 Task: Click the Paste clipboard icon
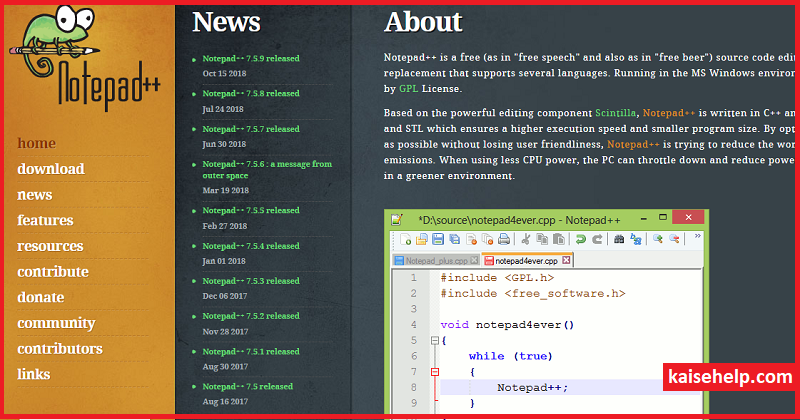coord(559,239)
